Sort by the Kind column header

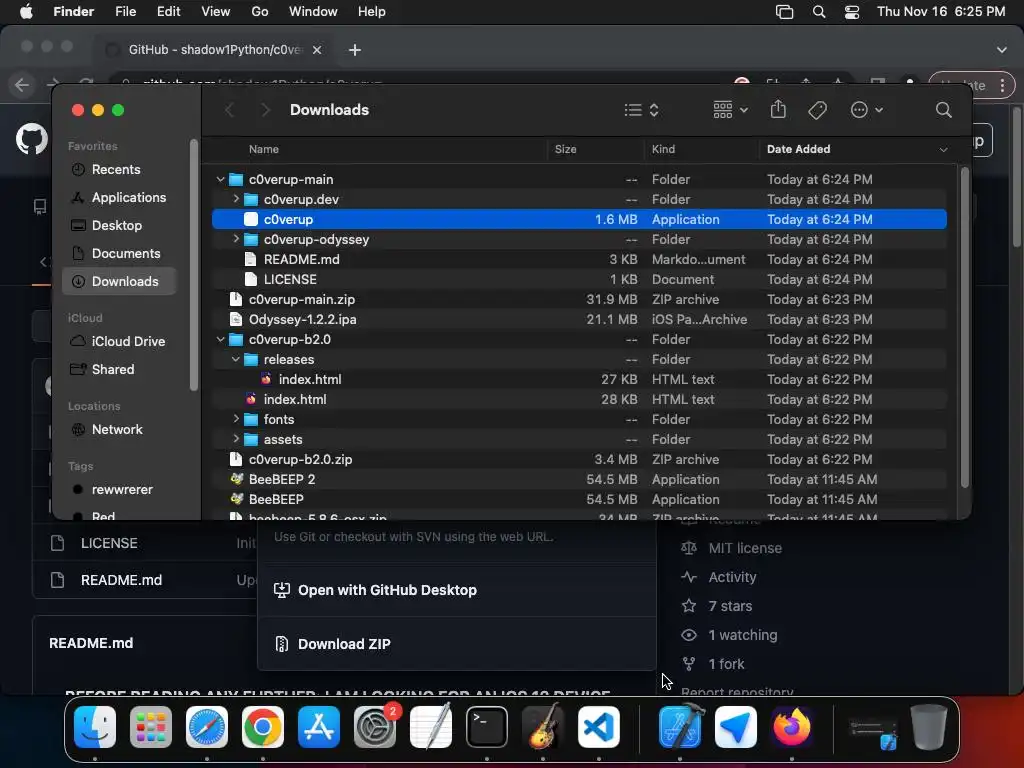(x=663, y=149)
